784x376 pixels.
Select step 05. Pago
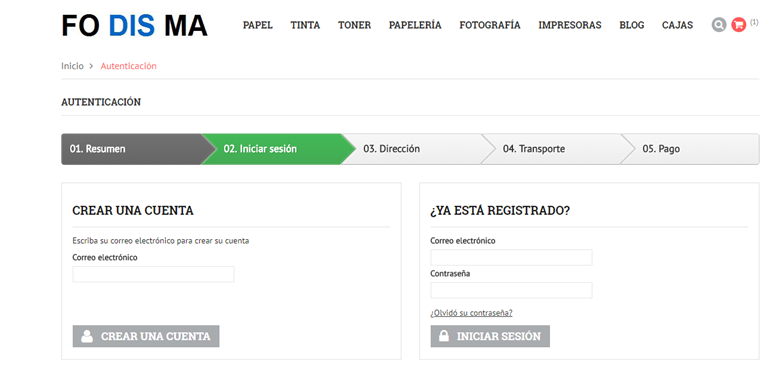point(692,149)
